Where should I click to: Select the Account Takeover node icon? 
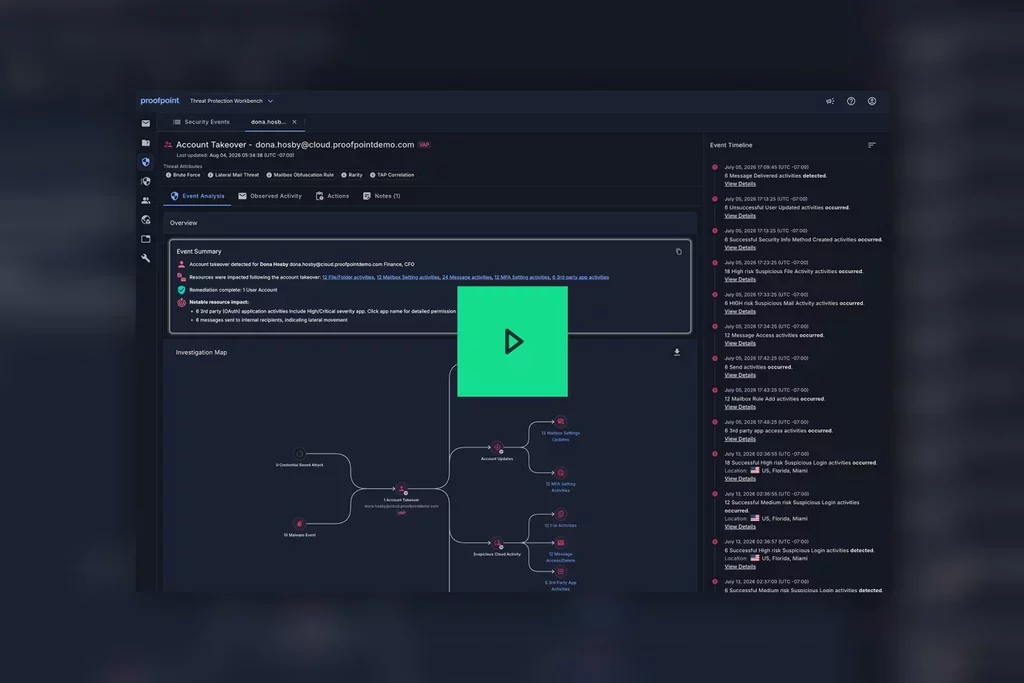[x=402, y=488]
